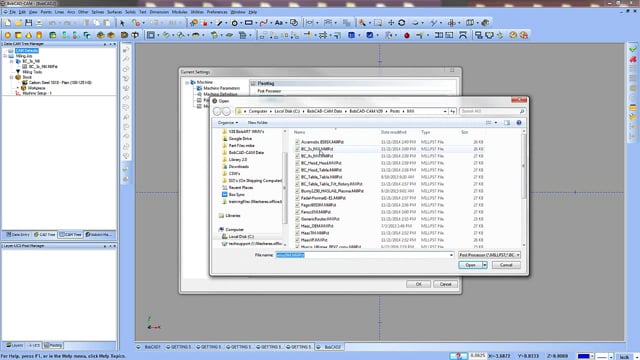Screen dimensions: 640x360
Task: Click Cancel in Current Settings dialog
Action: (x=445, y=284)
